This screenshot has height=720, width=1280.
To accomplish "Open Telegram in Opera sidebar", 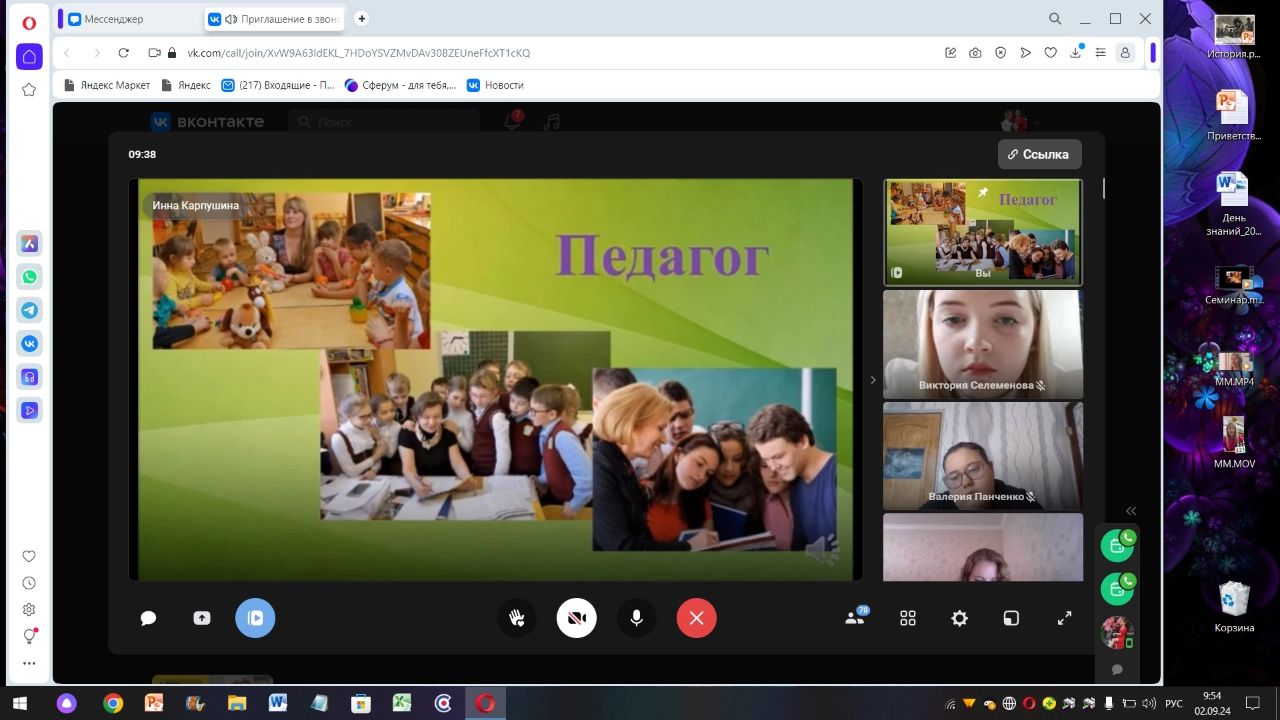I will [x=29, y=310].
